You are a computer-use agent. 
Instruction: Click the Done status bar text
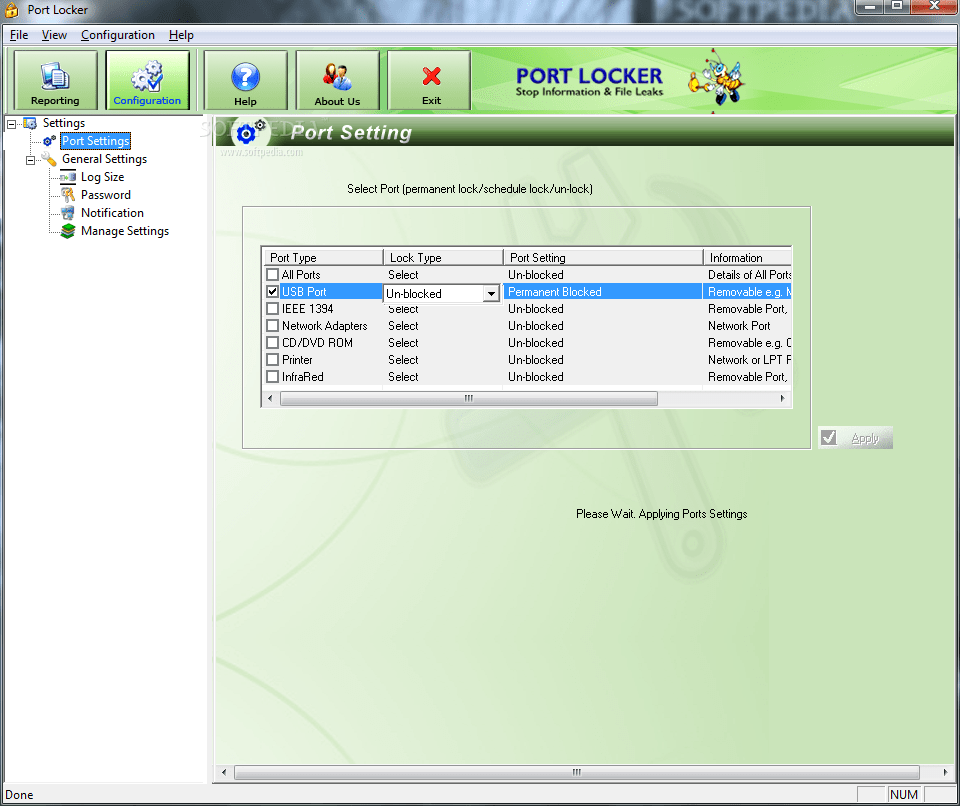(19, 794)
